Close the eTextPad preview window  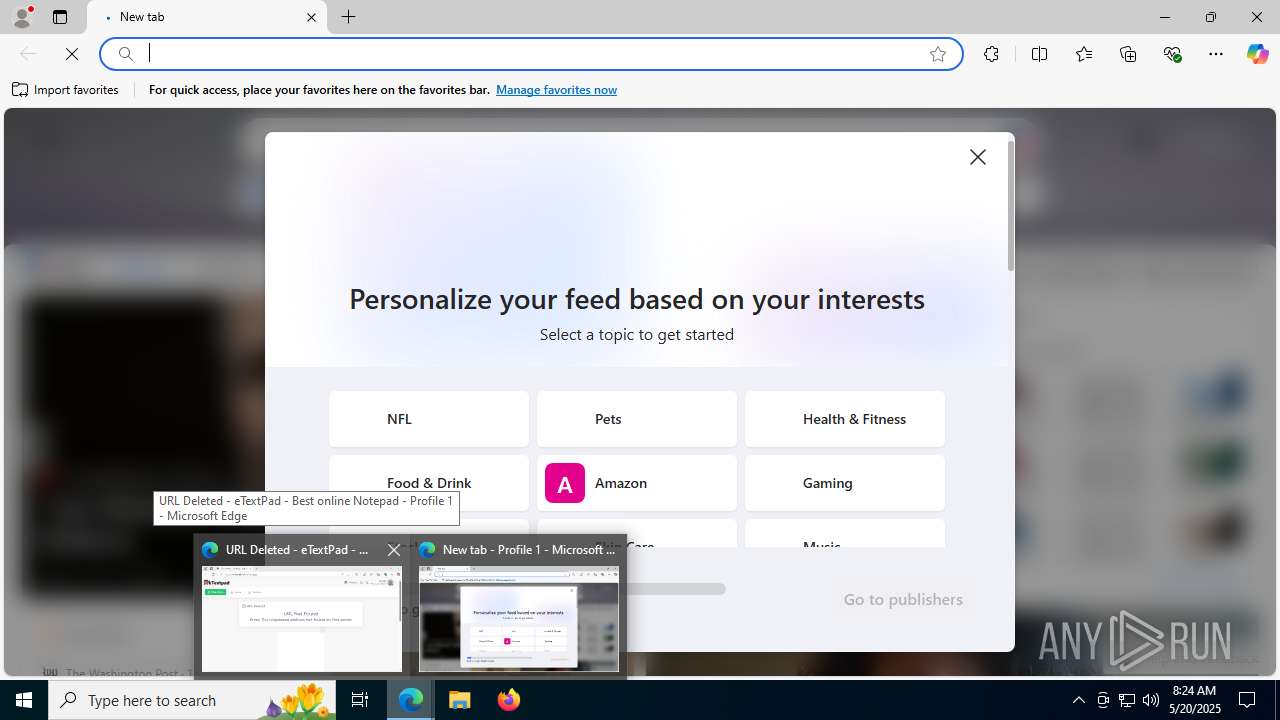click(394, 550)
